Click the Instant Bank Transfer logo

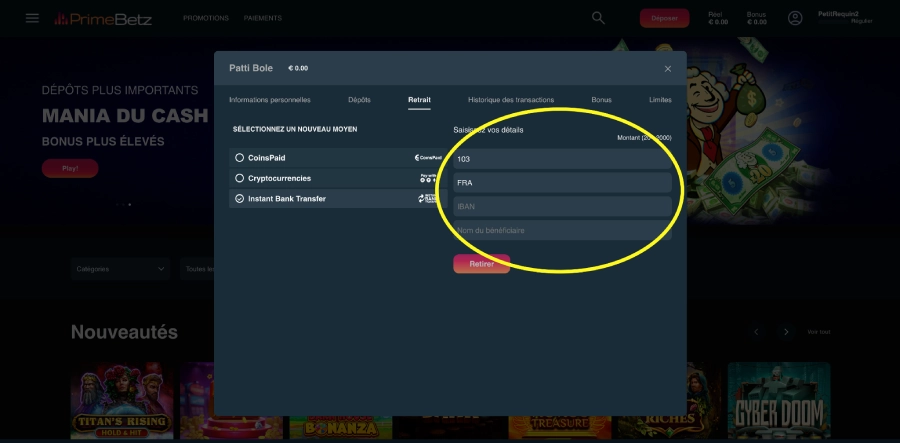coord(429,199)
